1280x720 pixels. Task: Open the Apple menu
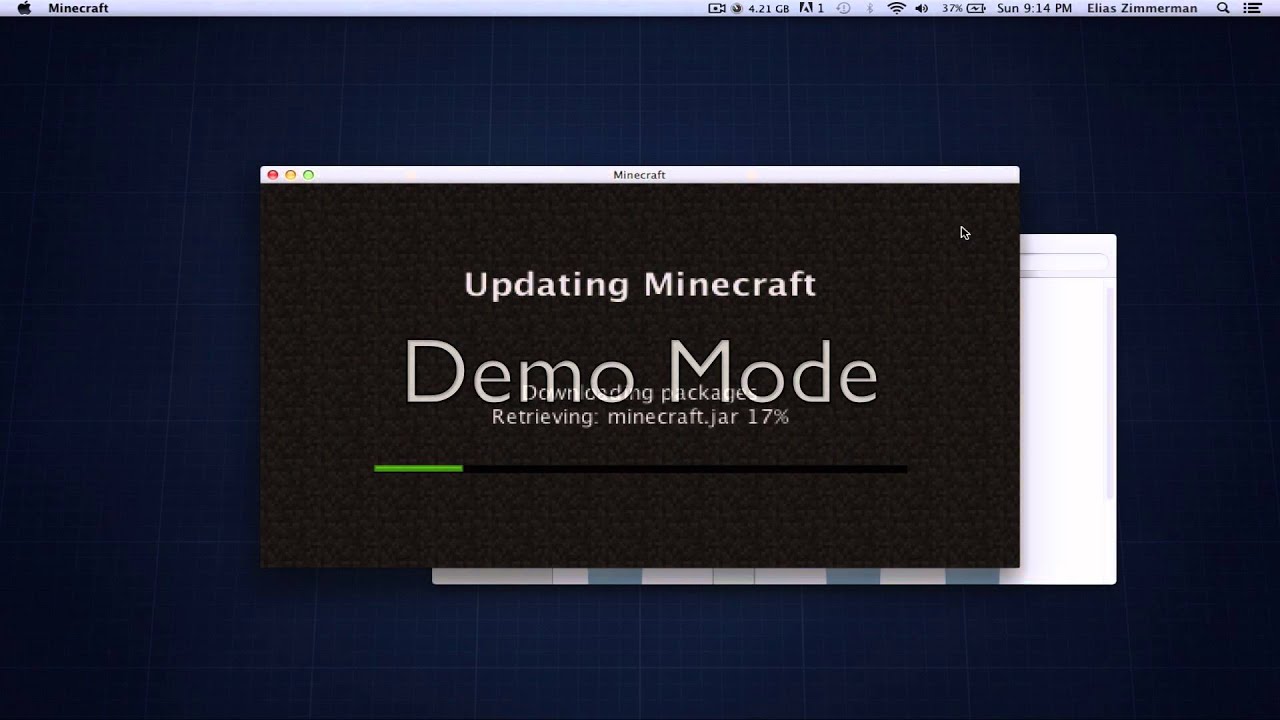point(24,8)
